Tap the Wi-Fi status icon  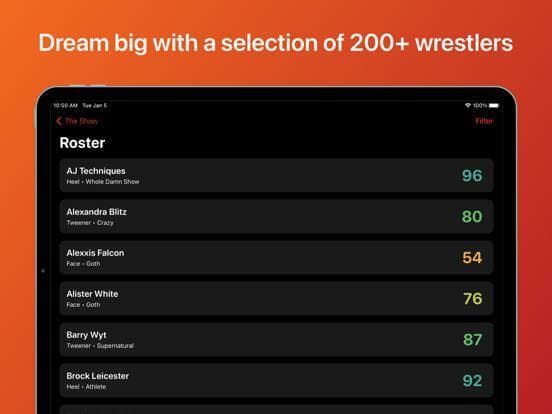tap(468, 105)
